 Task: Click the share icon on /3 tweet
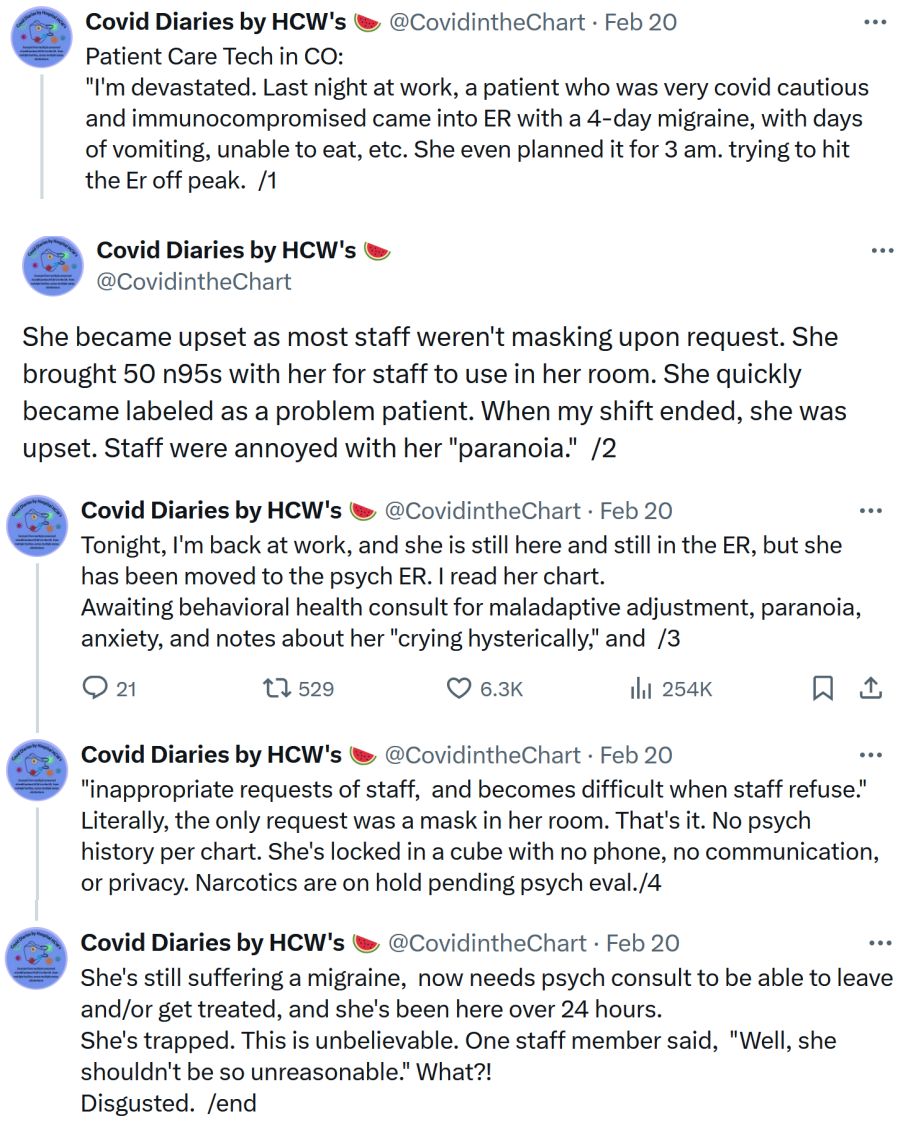pyautogui.click(x=870, y=688)
